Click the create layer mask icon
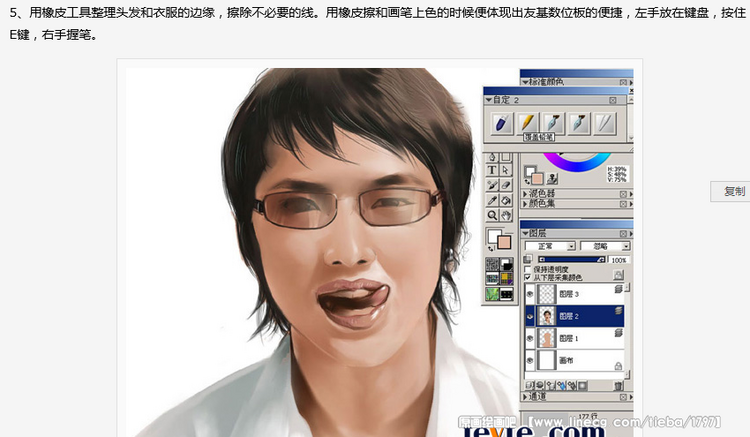750x437 pixels. click(x=582, y=385)
